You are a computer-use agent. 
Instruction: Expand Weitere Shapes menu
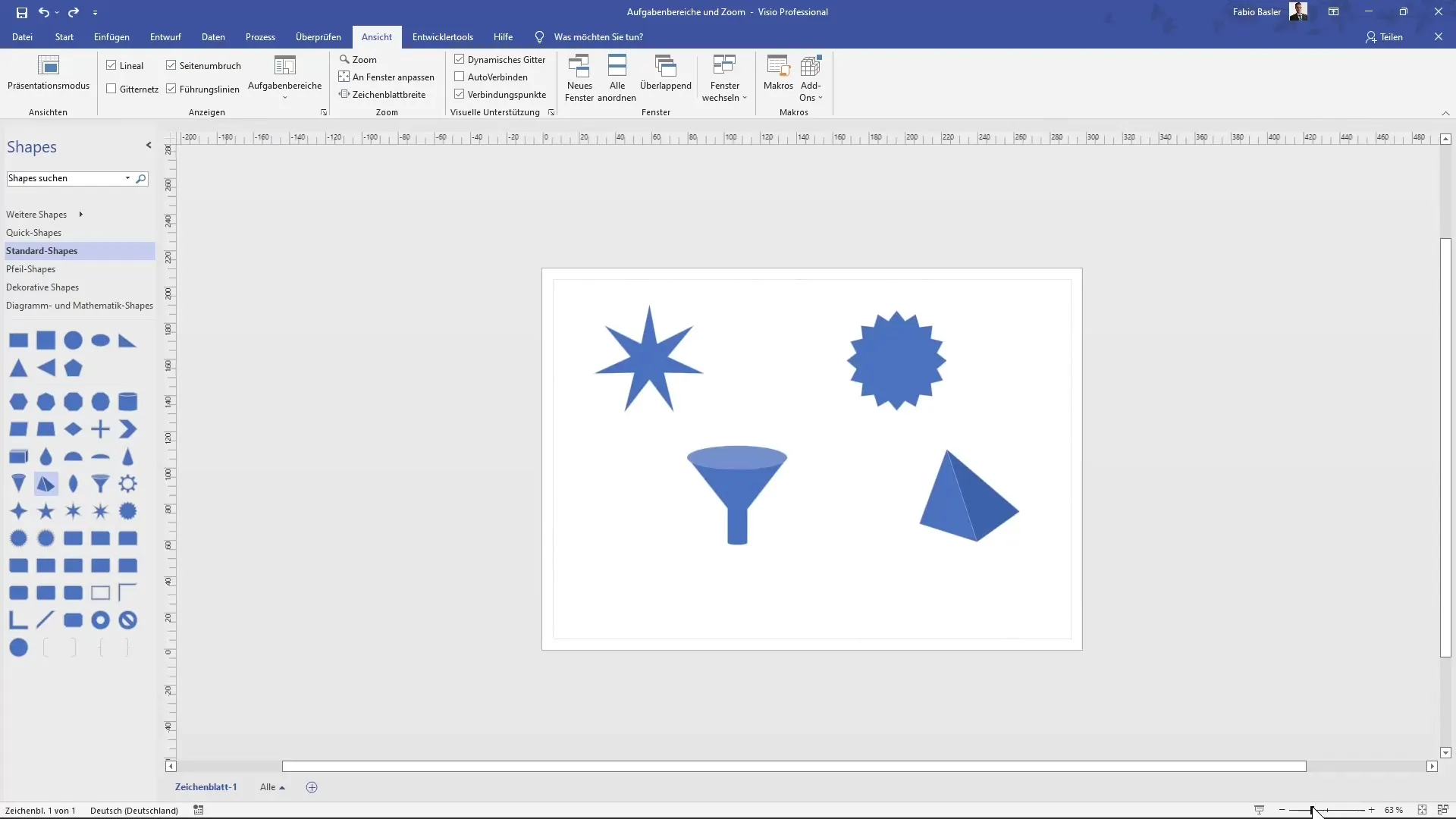click(x=44, y=215)
